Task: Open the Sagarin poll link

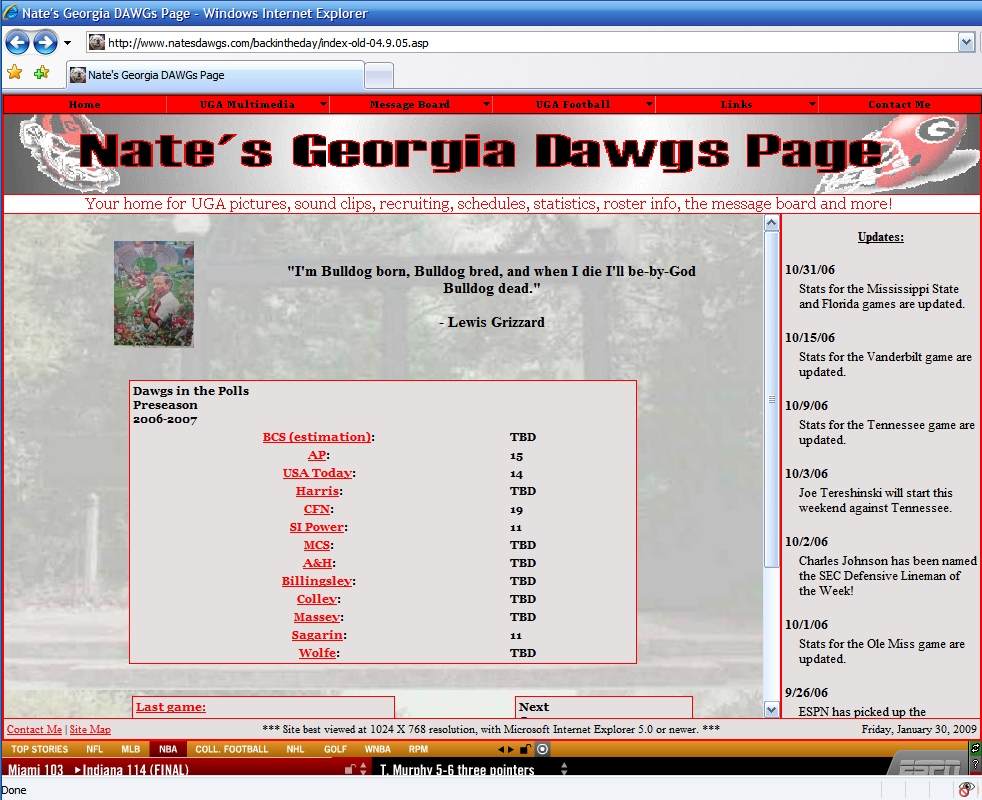Action: 317,635
